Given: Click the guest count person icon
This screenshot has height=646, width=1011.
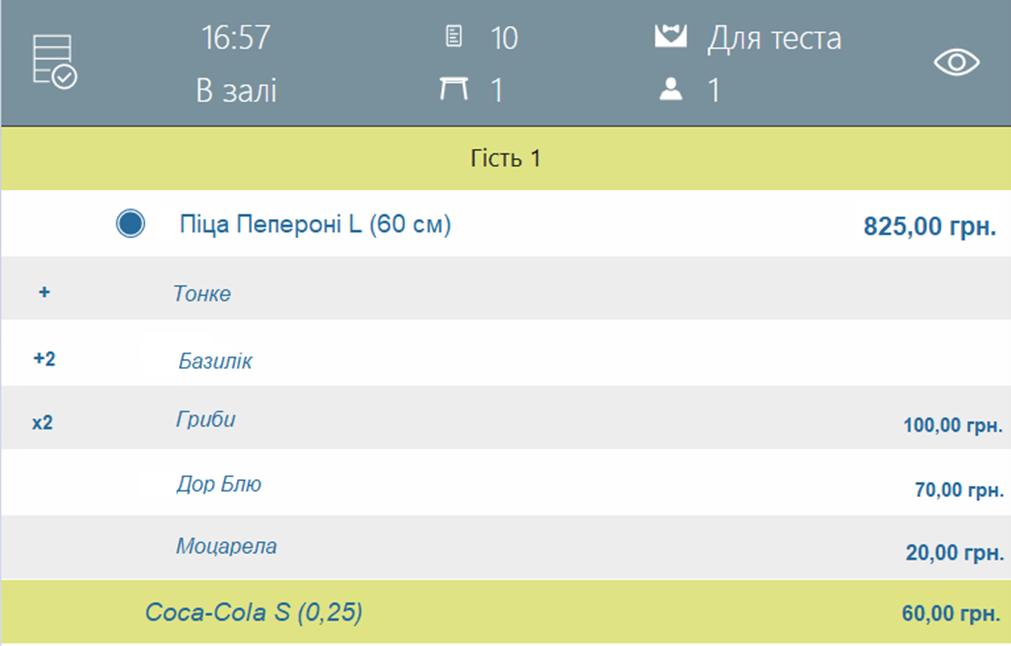Looking at the screenshot, I should [x=671, y=89].
